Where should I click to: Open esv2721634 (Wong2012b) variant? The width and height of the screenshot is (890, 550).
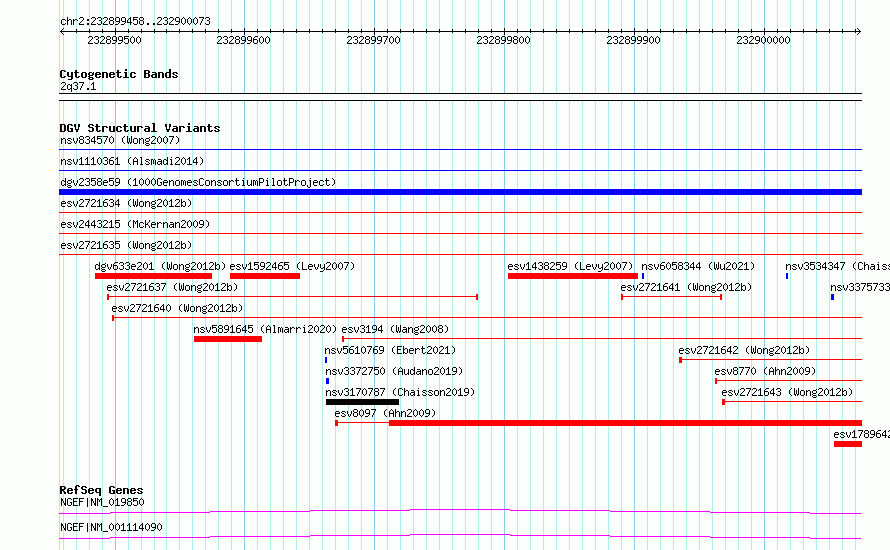126,203
